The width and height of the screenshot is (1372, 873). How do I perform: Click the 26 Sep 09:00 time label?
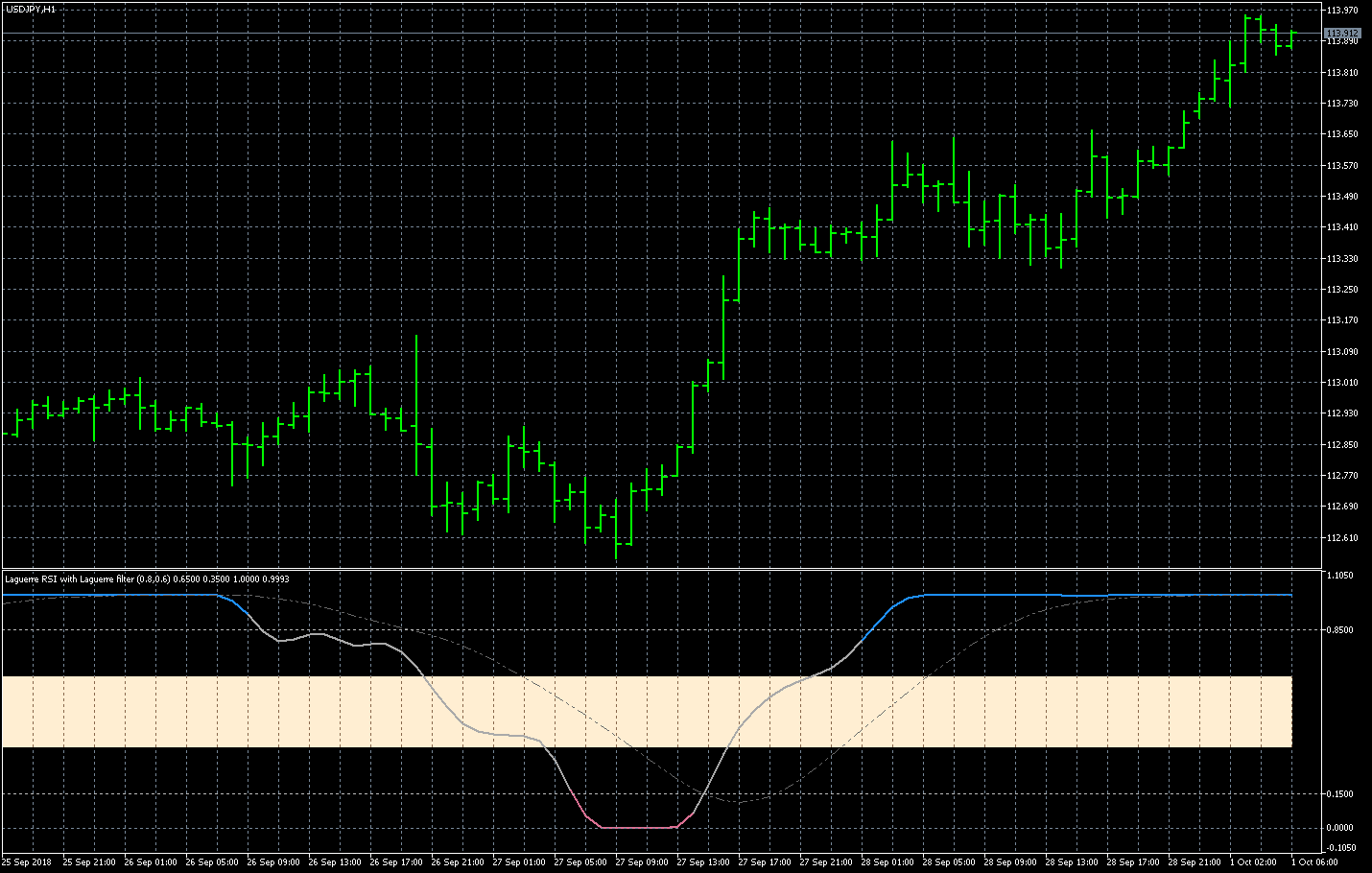point(273,862)
